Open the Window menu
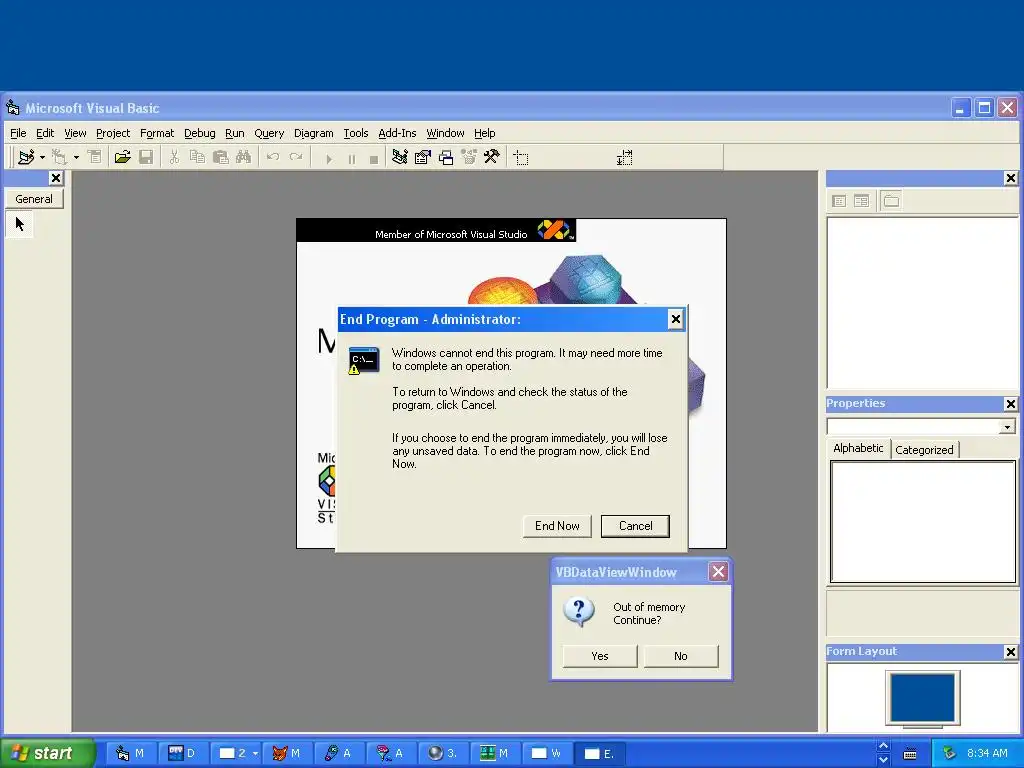The image size is (1024, 768). coord(445,133)
